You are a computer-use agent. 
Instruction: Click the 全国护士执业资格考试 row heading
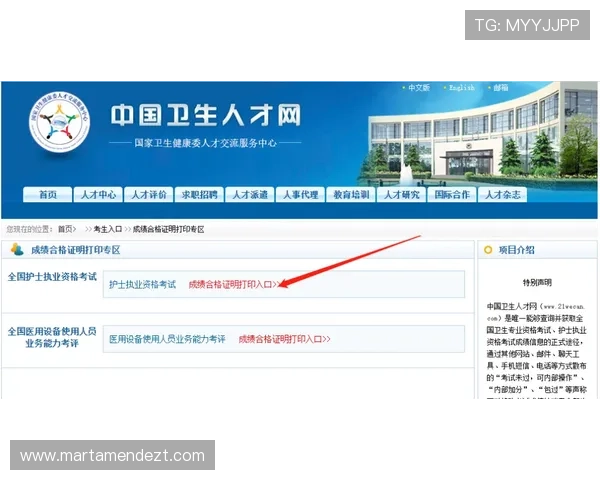(x=52, y=277)
